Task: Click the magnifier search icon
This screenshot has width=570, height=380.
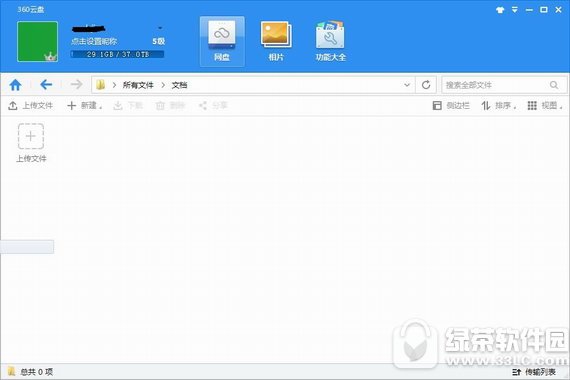Action: tap(554, 85)
